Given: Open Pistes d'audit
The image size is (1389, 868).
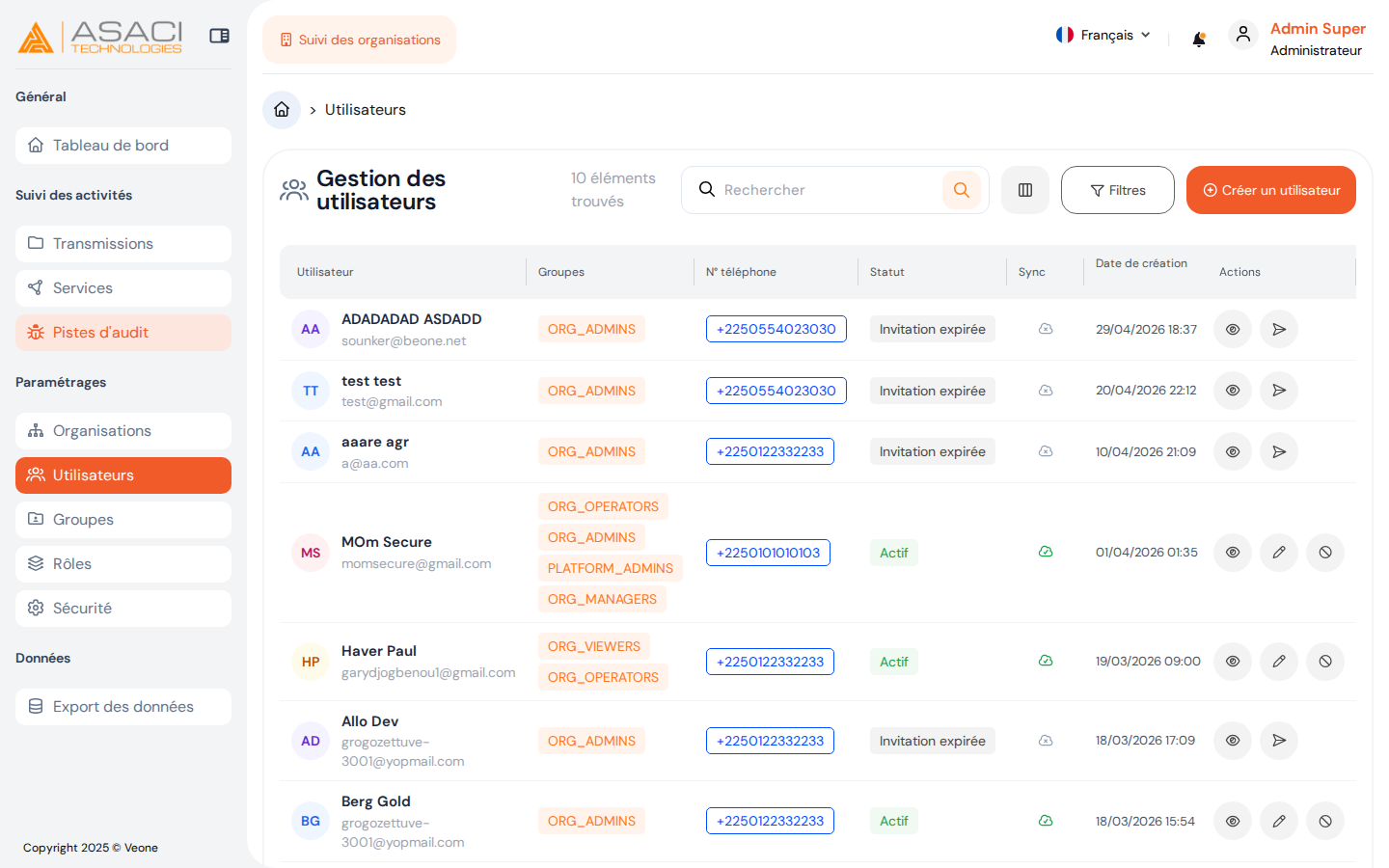Looking at the screenshot, I should (x=123, y=333).
